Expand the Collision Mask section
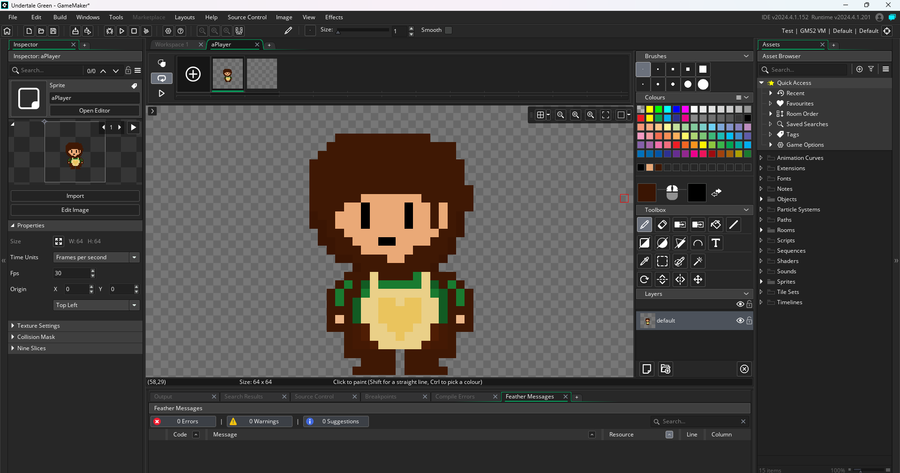The height and width of the screenshot is (473, 900). [x=37, y=337]
